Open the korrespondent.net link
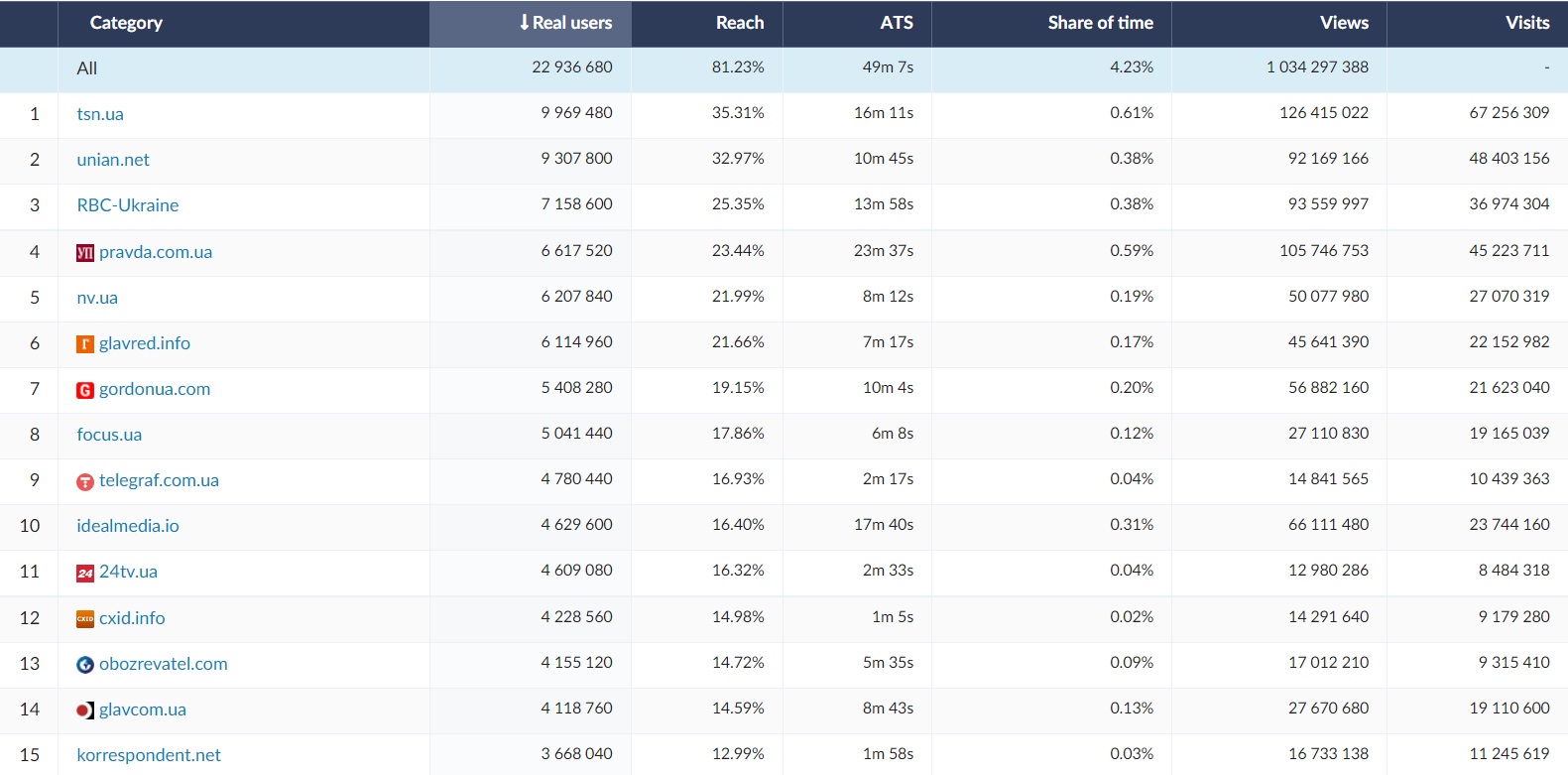The height and width of the screenshot is (775, 1568). pos(149,755)
